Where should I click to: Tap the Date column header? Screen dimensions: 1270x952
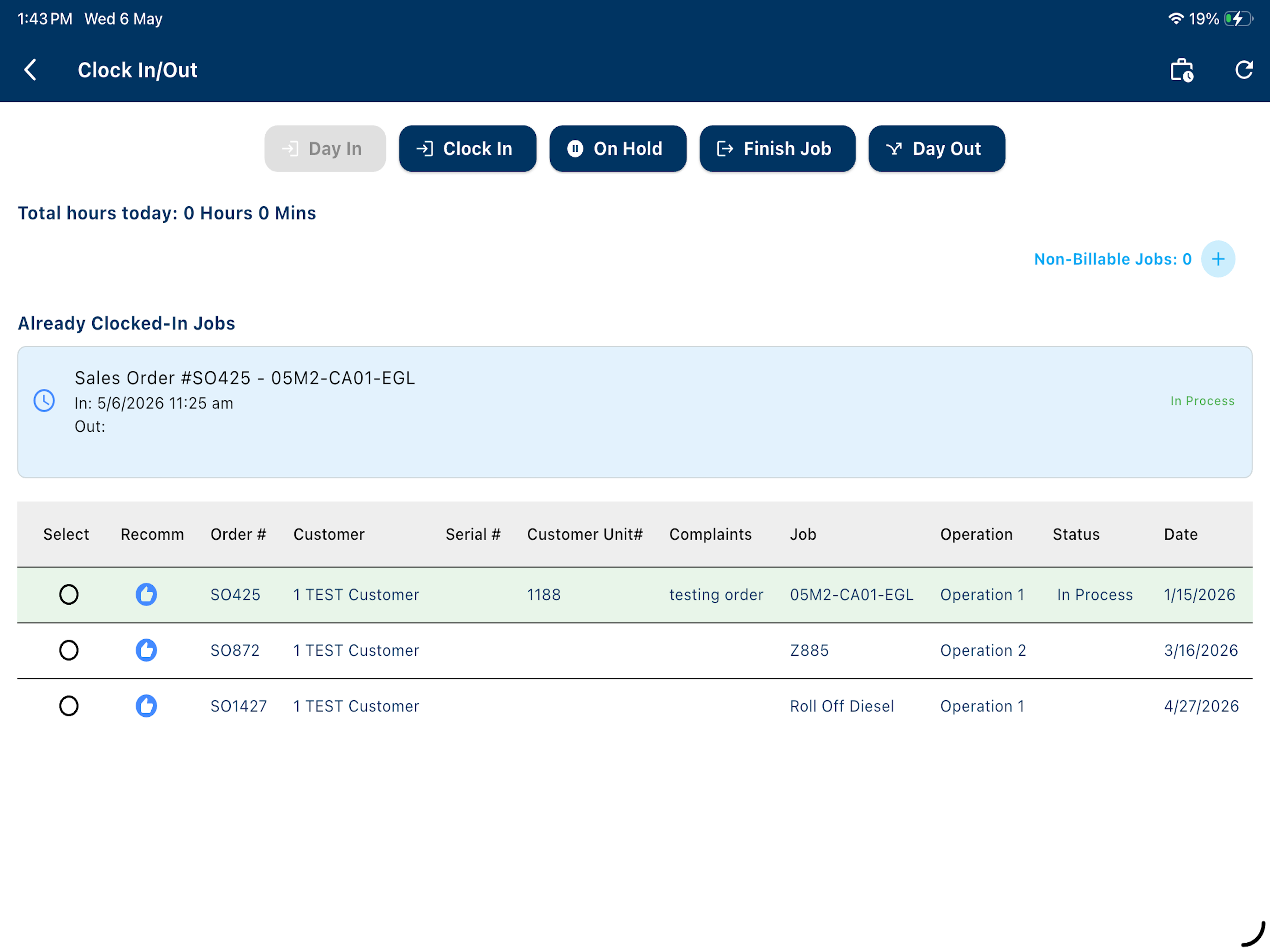pos(1180,534)
